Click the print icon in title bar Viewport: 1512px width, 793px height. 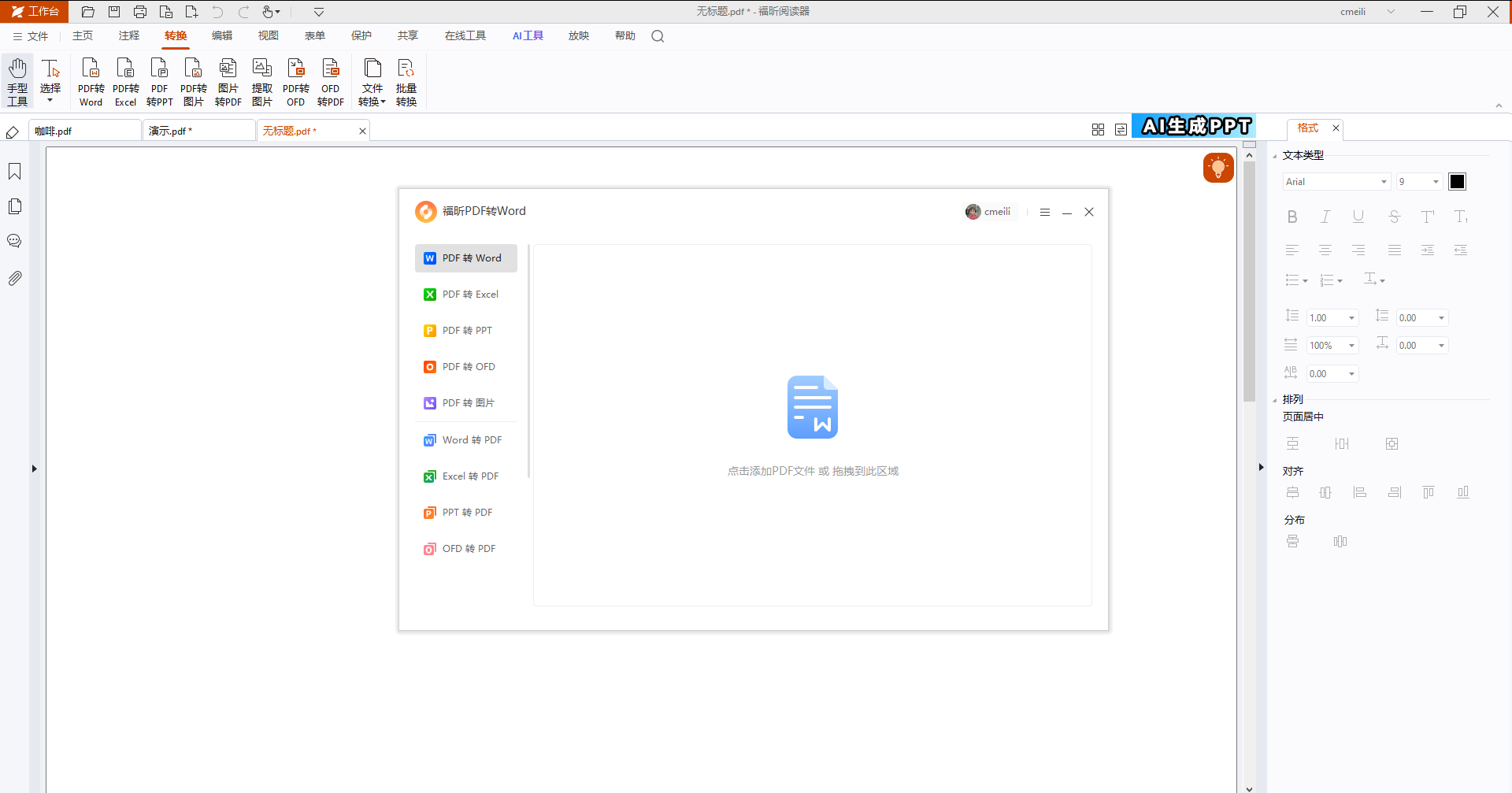tap(140, 12)
